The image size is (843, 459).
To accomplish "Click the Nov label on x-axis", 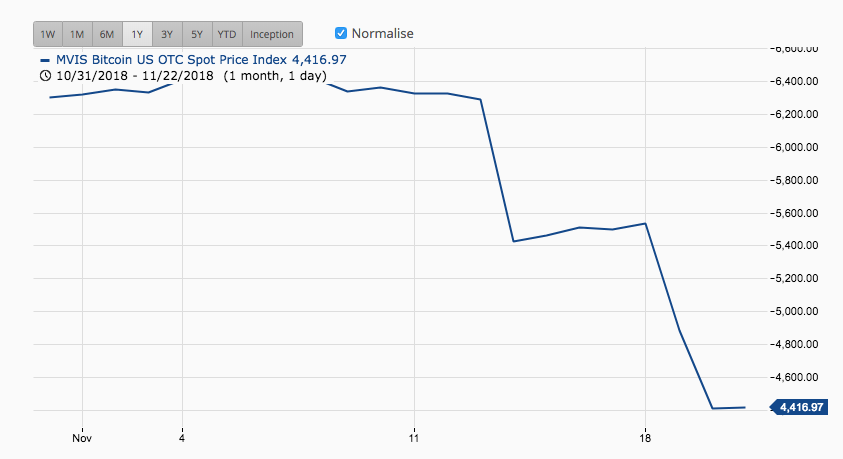I will pos(82,438).
